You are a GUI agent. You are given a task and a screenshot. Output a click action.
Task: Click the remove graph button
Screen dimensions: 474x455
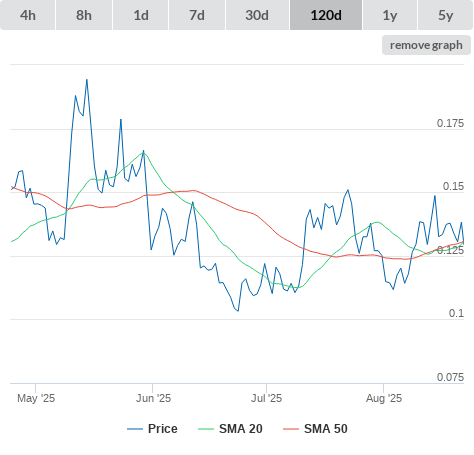426,45
